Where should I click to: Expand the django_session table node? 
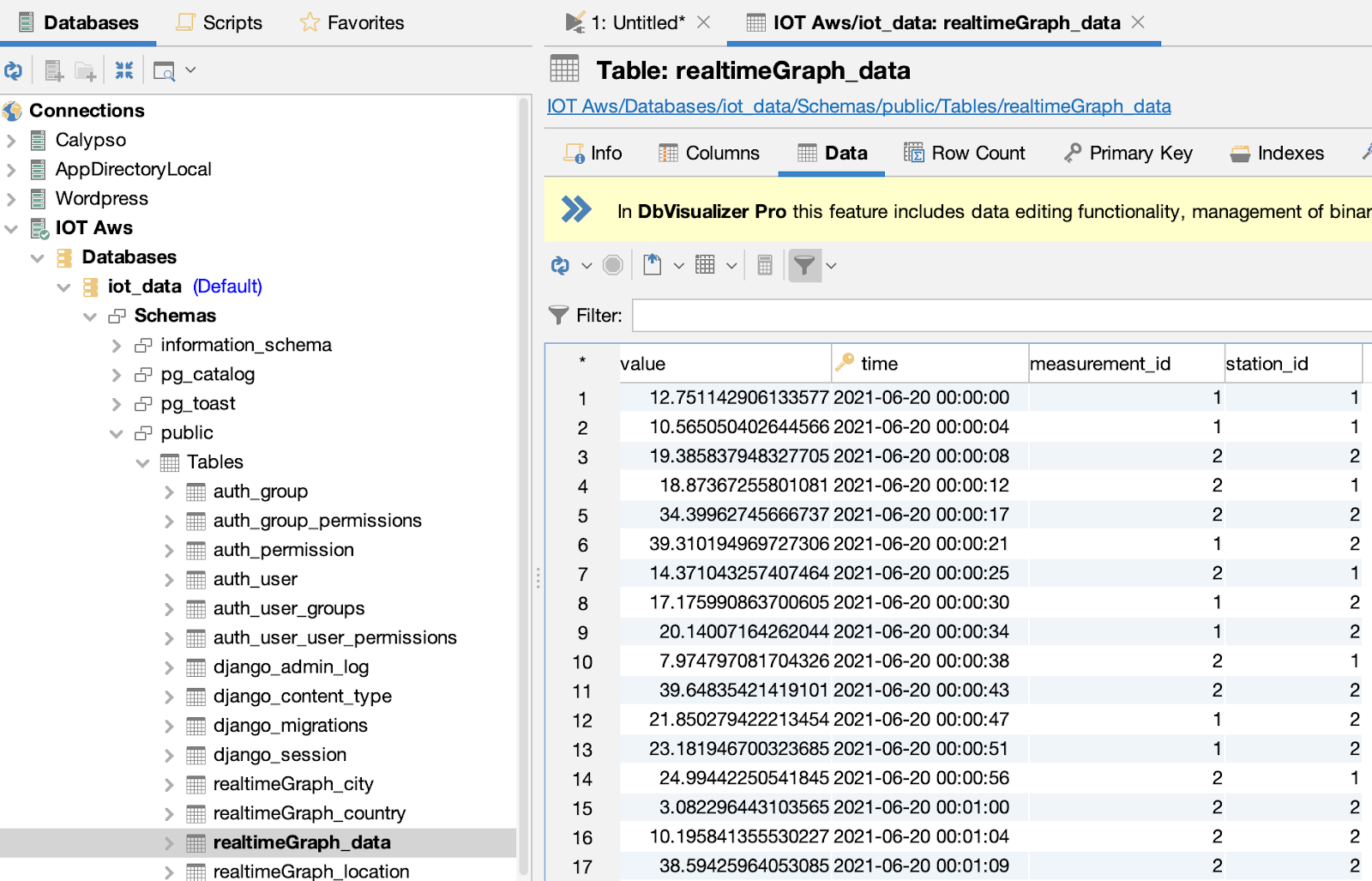coord(169,756)
